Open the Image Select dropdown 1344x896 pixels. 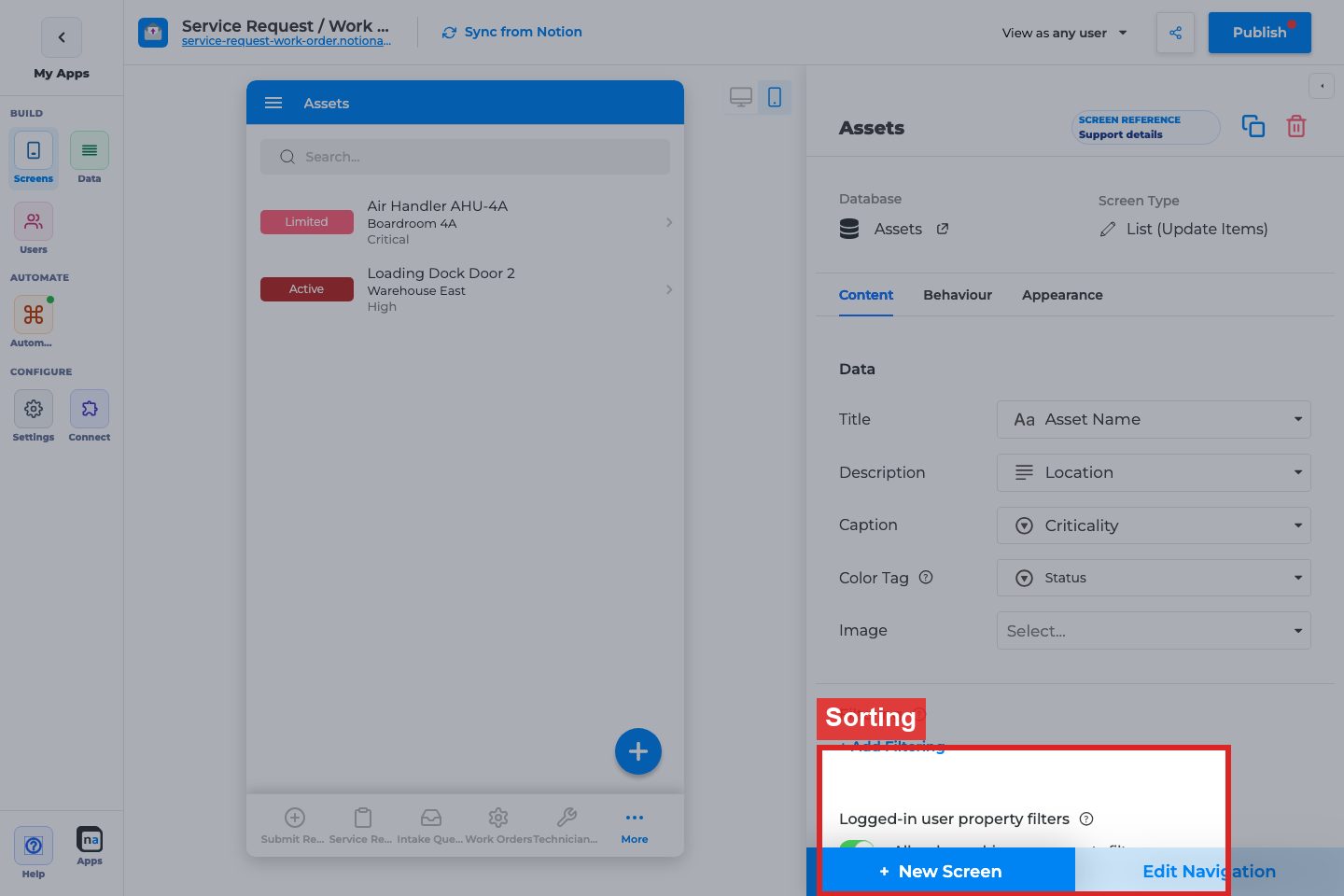point(1154,630)
